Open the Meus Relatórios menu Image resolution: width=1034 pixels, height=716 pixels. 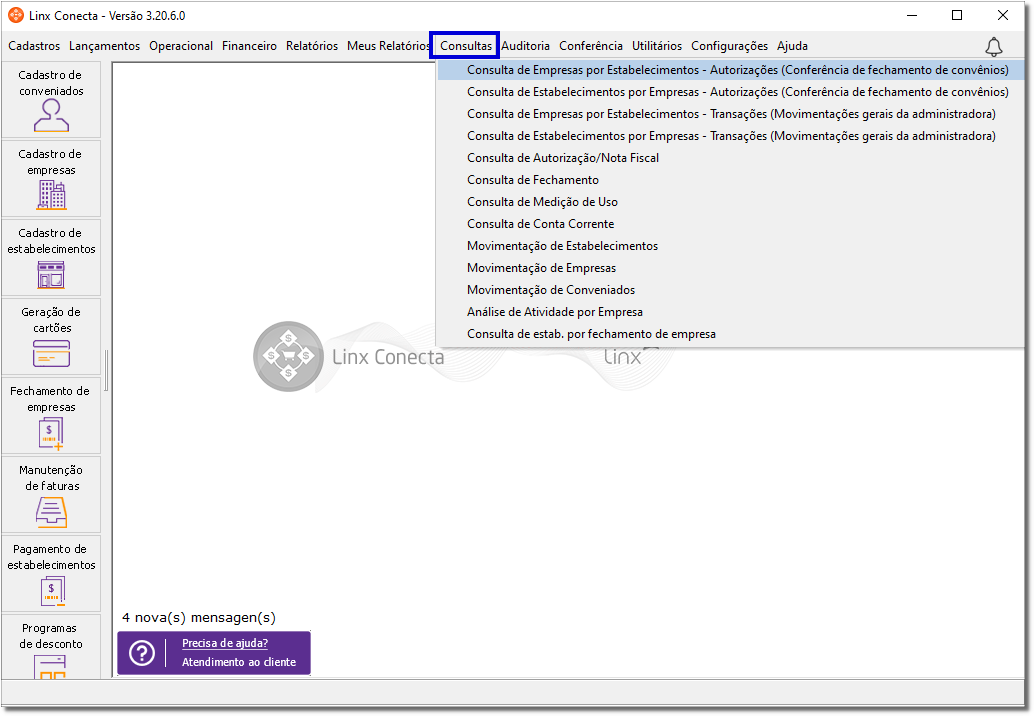click(x=388, y=46)
